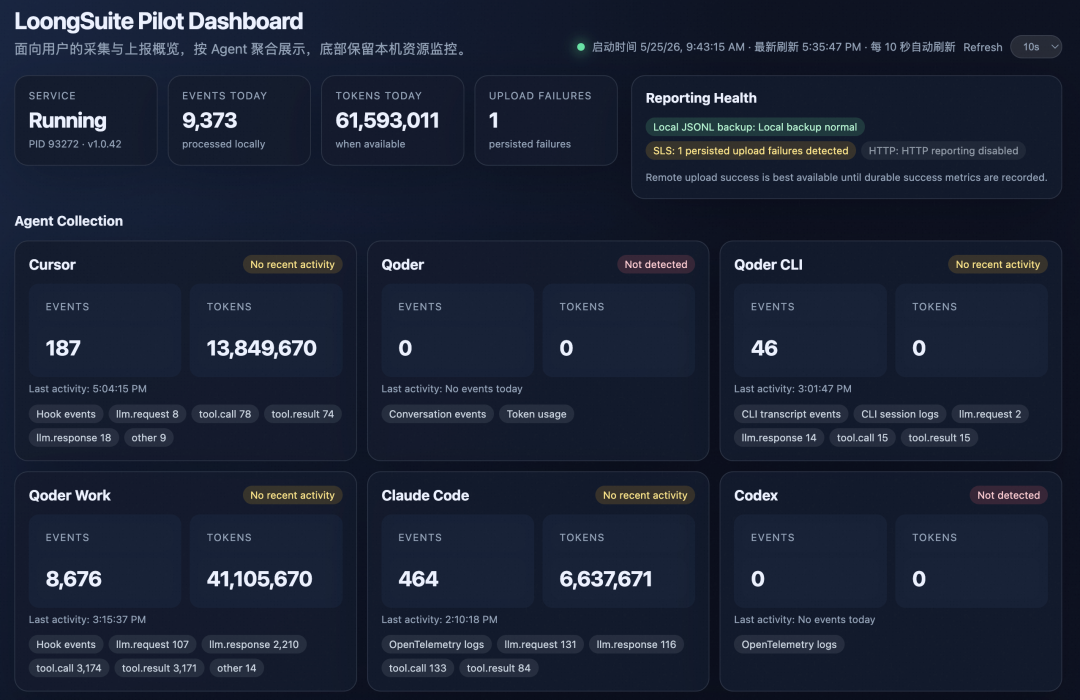Select Claude Code's tokens value 6,637,671

coord(605,579)
